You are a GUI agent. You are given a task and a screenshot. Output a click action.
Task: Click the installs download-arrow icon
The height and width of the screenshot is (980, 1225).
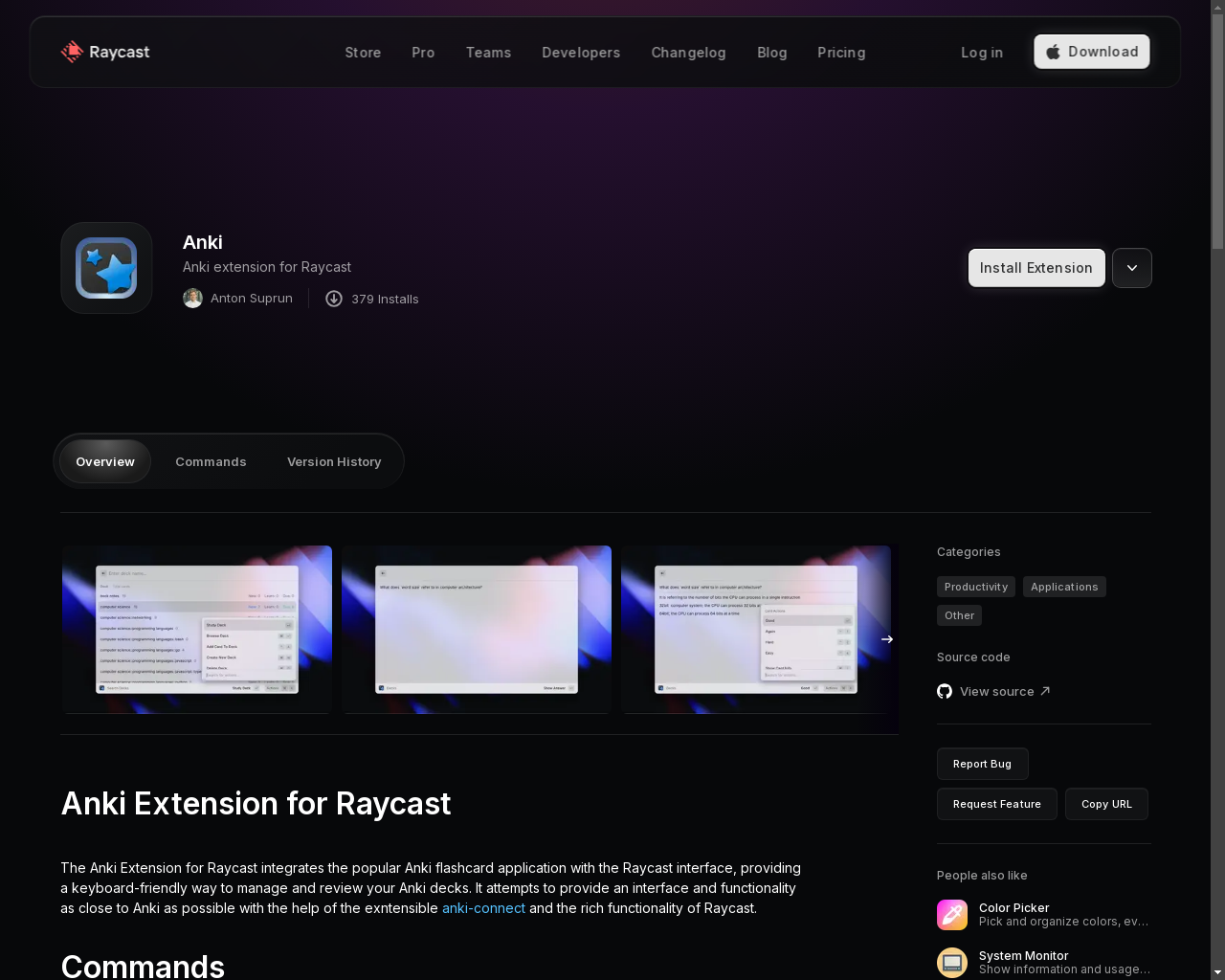(334, 299)
